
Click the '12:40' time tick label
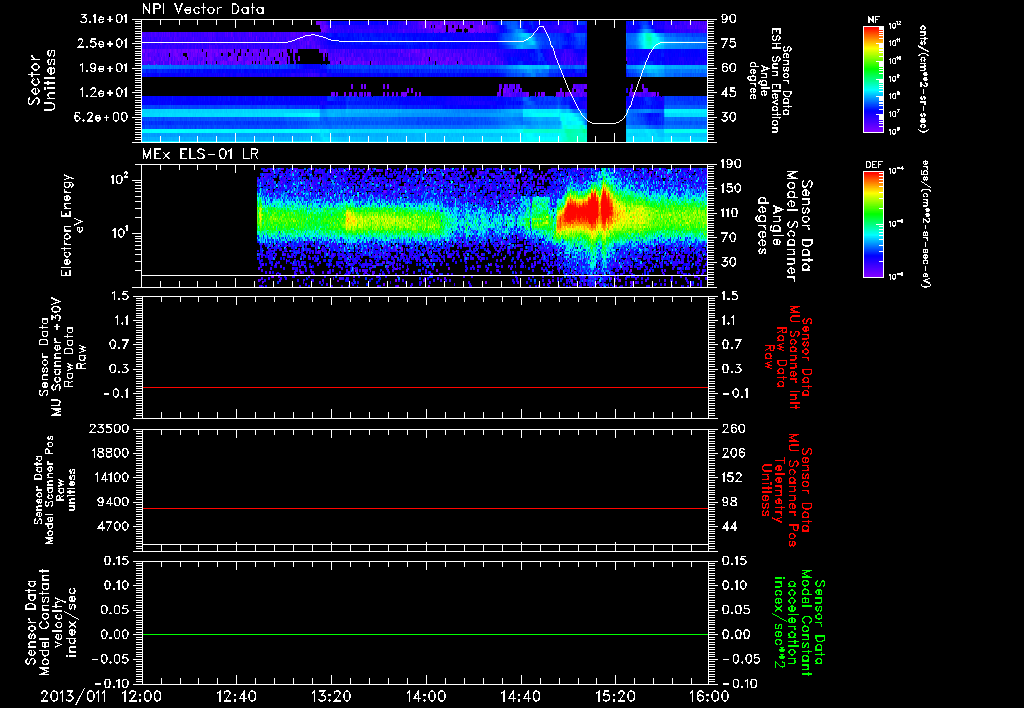coord(236,696)
